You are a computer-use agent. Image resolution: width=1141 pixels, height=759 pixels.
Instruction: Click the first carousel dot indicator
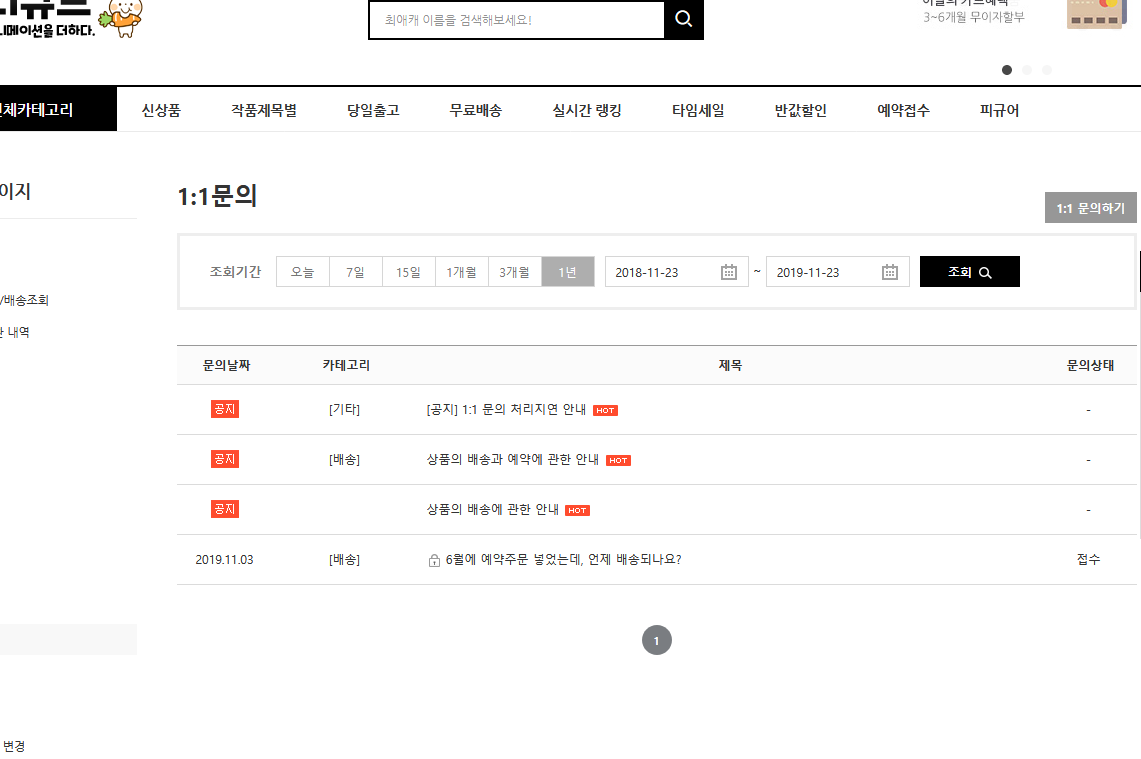[x=1007, y=70]
